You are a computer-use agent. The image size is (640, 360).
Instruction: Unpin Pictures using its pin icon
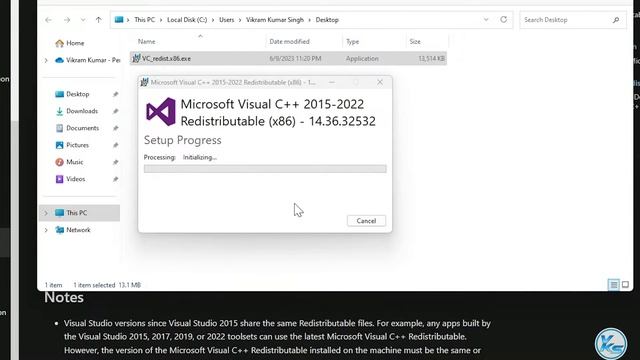pyautogui.click(x=116, y=145)
